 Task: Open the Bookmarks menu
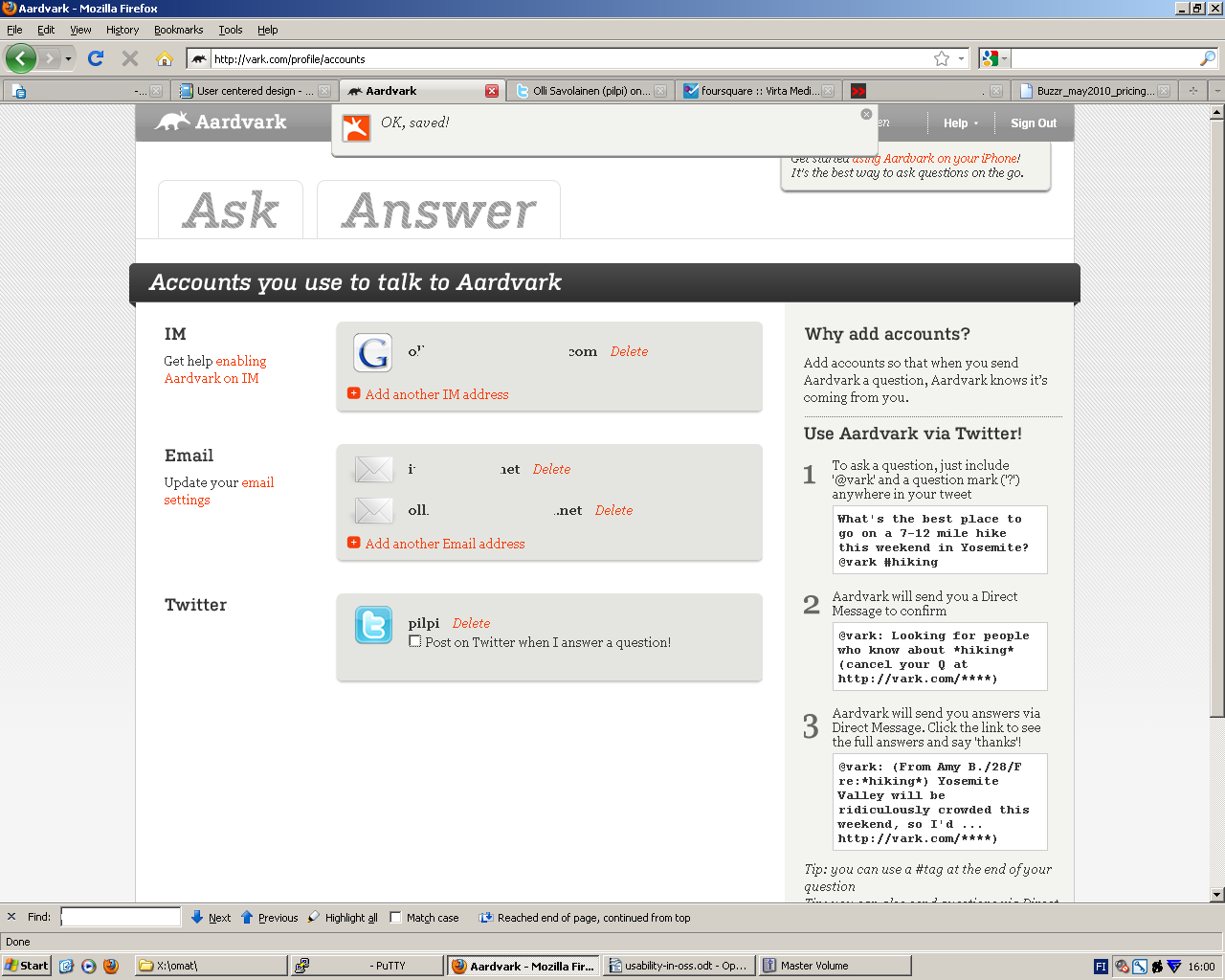[178, 30]
